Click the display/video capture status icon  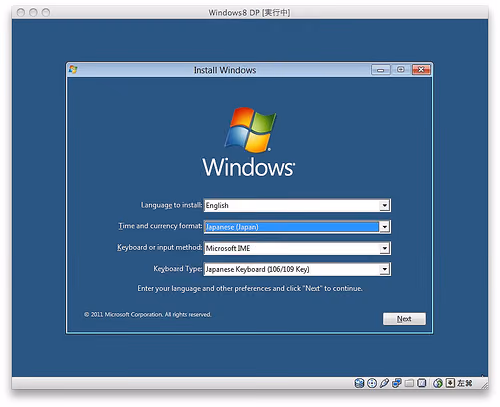(x=422, y=383)
